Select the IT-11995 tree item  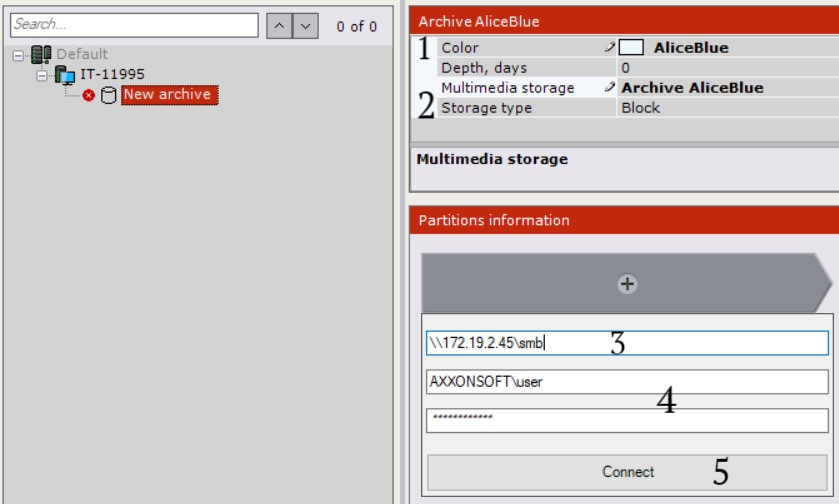(112, 75)
